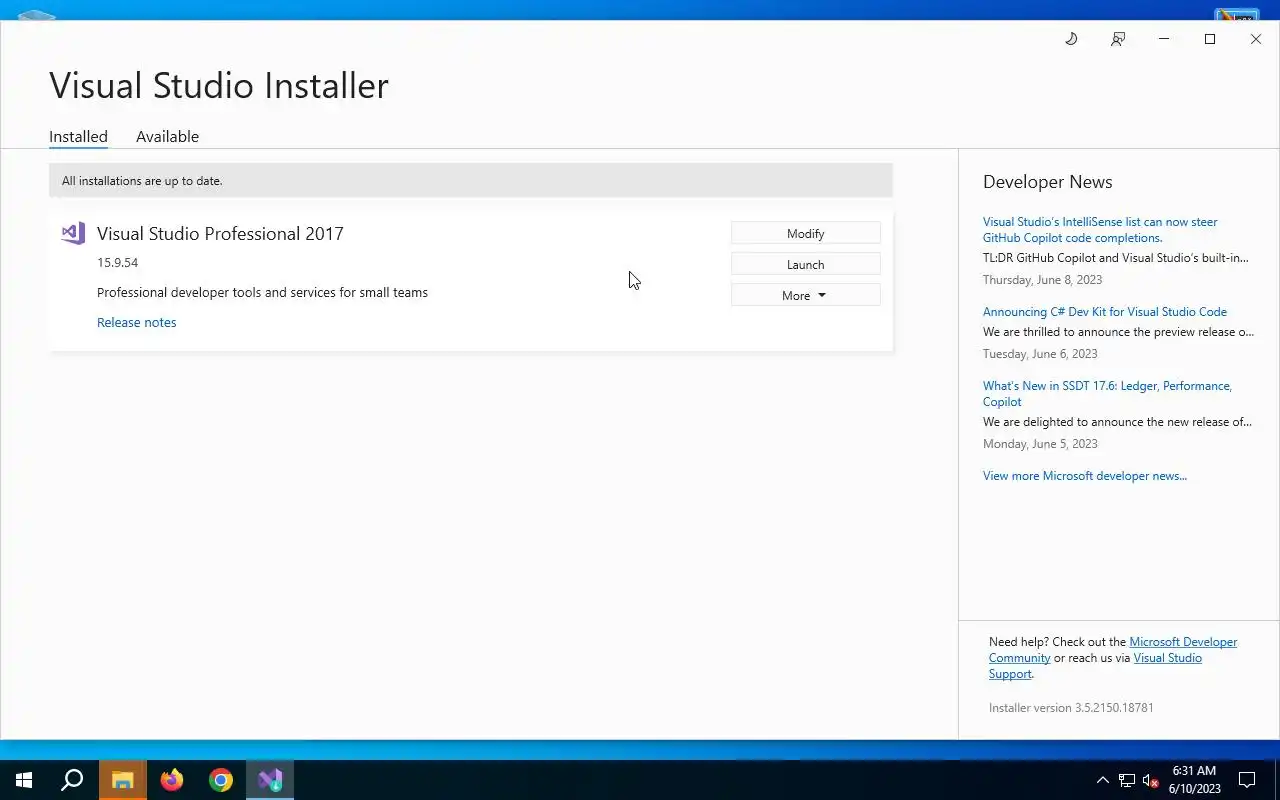Open Visual Studio Support link
1280x800 pixels.
click(x=1095, y=666)
